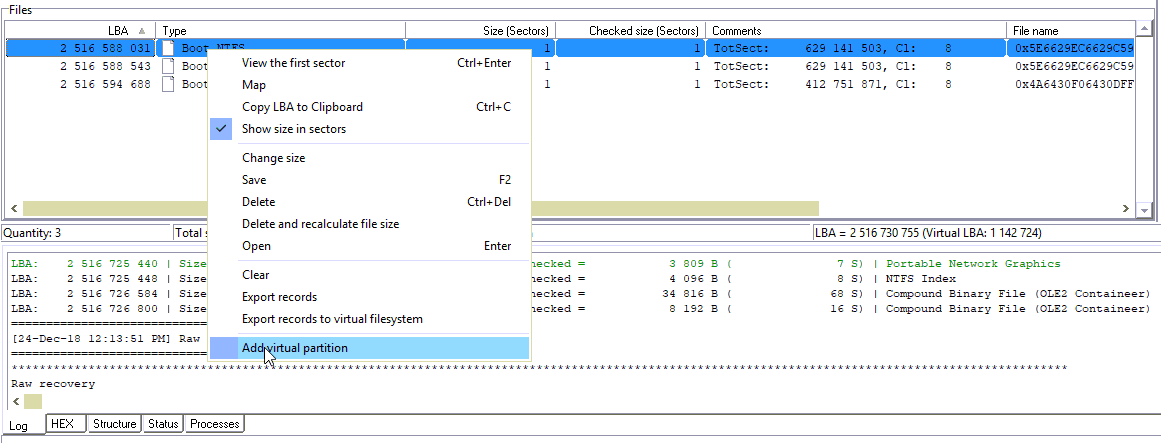1161x445 pixels.
Task: Select 'Export records to virtual filesystem'
Action: click(x=332, y=319)
